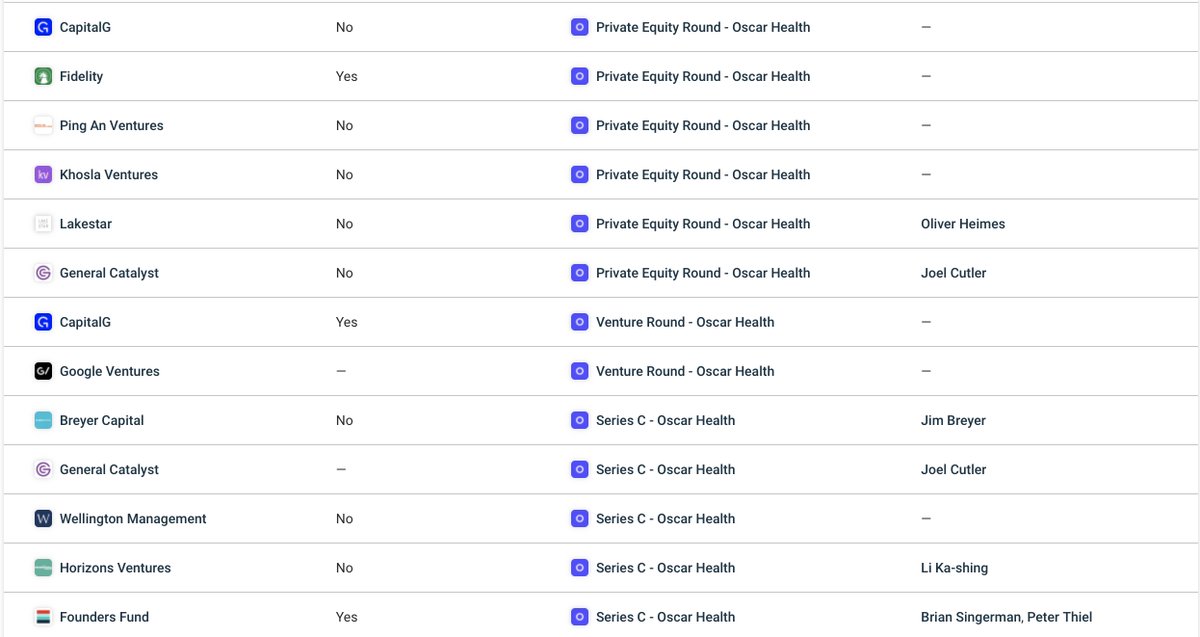Click the Wellington Management logo icon
1200x637 pixels.
[43, 518]
